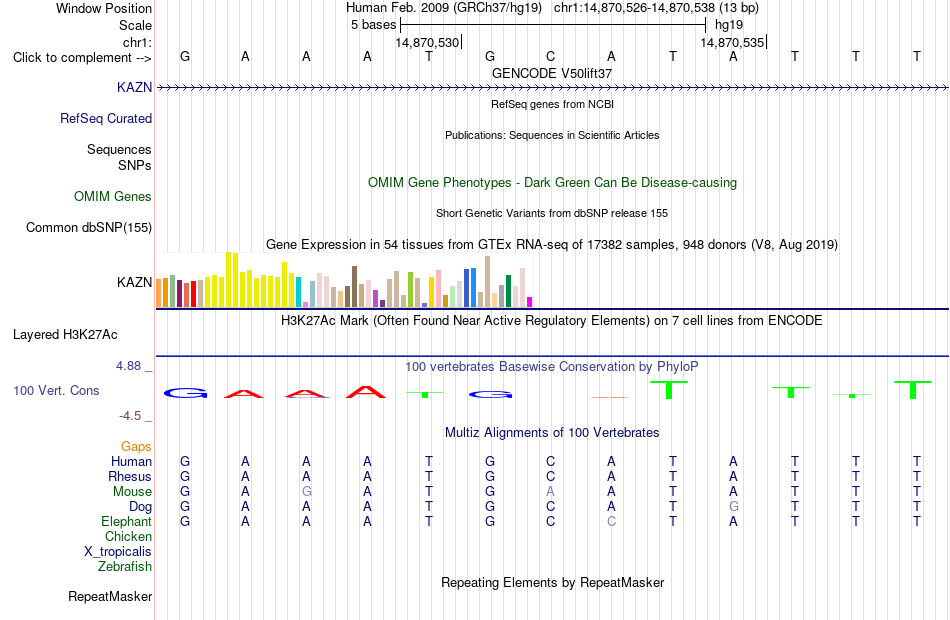950x620 pixels.
Task: Click the KAZN label beside GTEx bar chart
Action: tap(135, 282)
